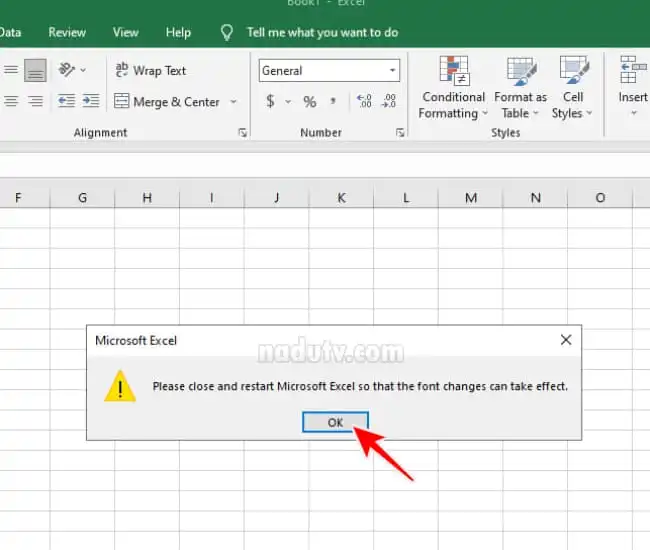Click Decrease Indent icon
This screenshot has width=650, height=550.
click(66, 101)
